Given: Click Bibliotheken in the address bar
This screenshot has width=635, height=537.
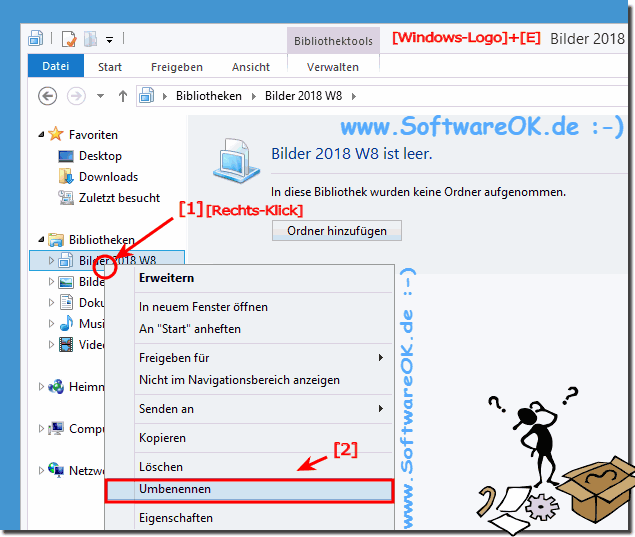Looking at the screenshot, I should tap(209, 96).
